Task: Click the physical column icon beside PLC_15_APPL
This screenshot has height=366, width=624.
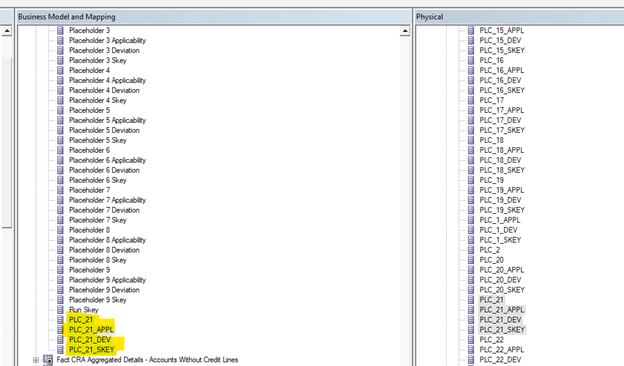Action: pos(471,30)
